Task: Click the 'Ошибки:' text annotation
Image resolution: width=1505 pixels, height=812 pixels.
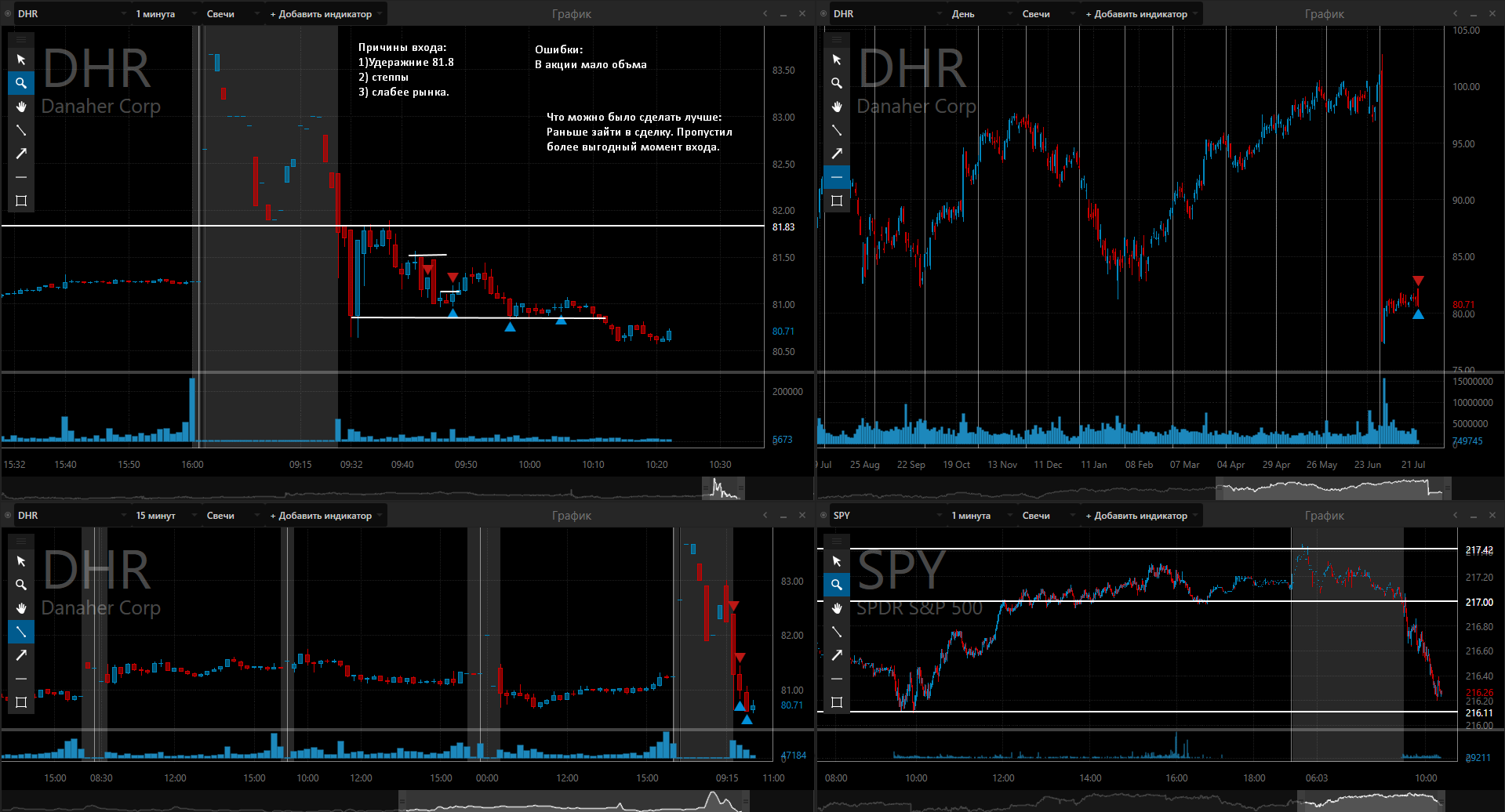Action: [x=558, y=49]
